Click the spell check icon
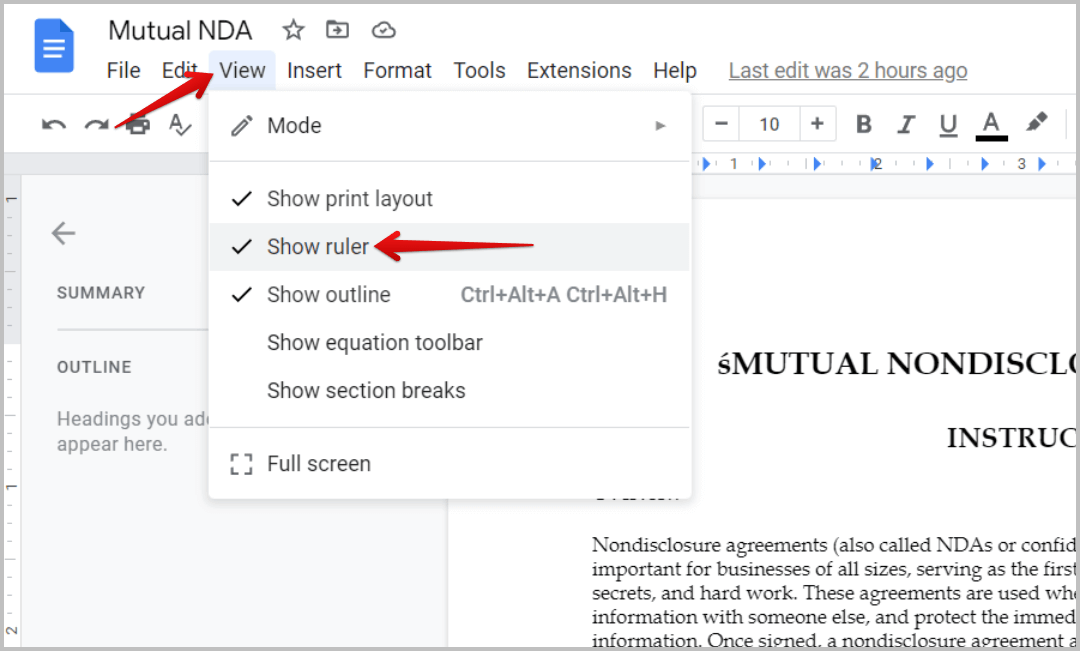1080x651 pixels. [x=180, y=125]
